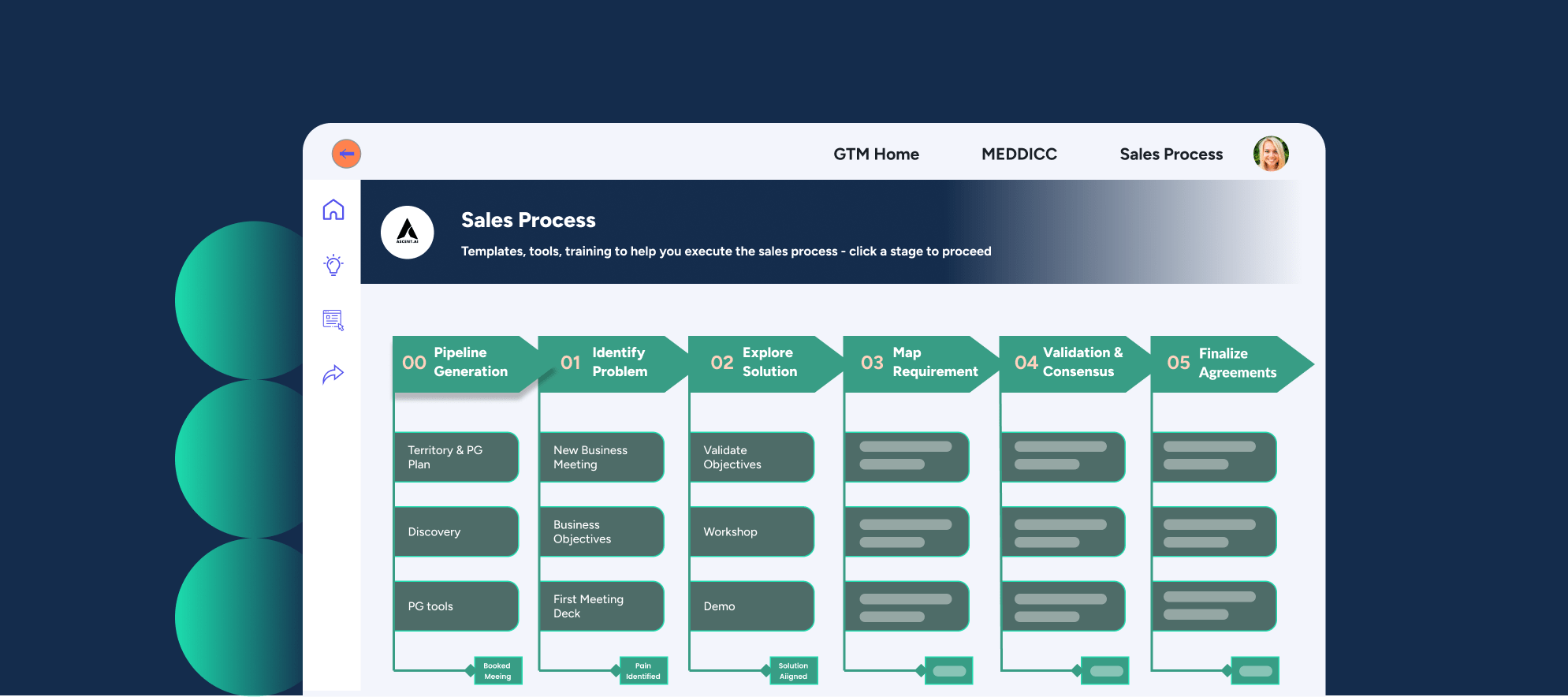Image resolution: width=1568 pixels, height=697 pixels.
Task: Click the Solution Aligned milestone tag
Action: point(793,671)
